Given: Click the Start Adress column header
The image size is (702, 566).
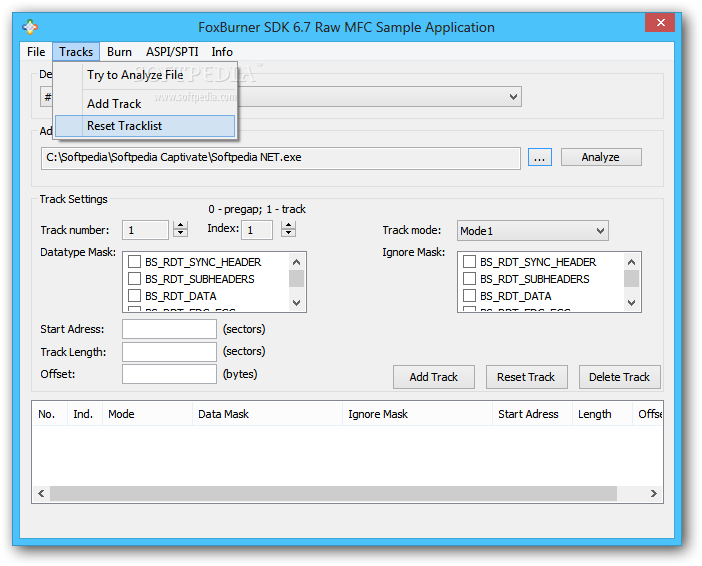Looking at the screenshot, I should click(x=532, y=414).
